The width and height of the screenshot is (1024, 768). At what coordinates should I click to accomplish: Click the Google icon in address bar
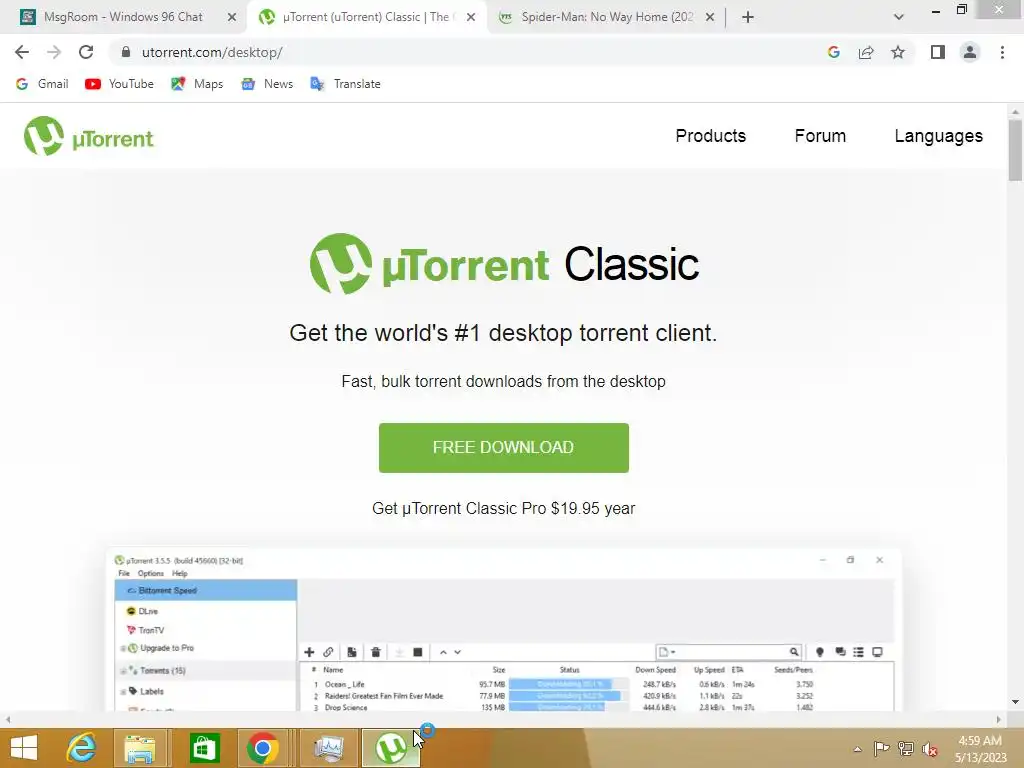pyautogui.click(x=833, y=52)
